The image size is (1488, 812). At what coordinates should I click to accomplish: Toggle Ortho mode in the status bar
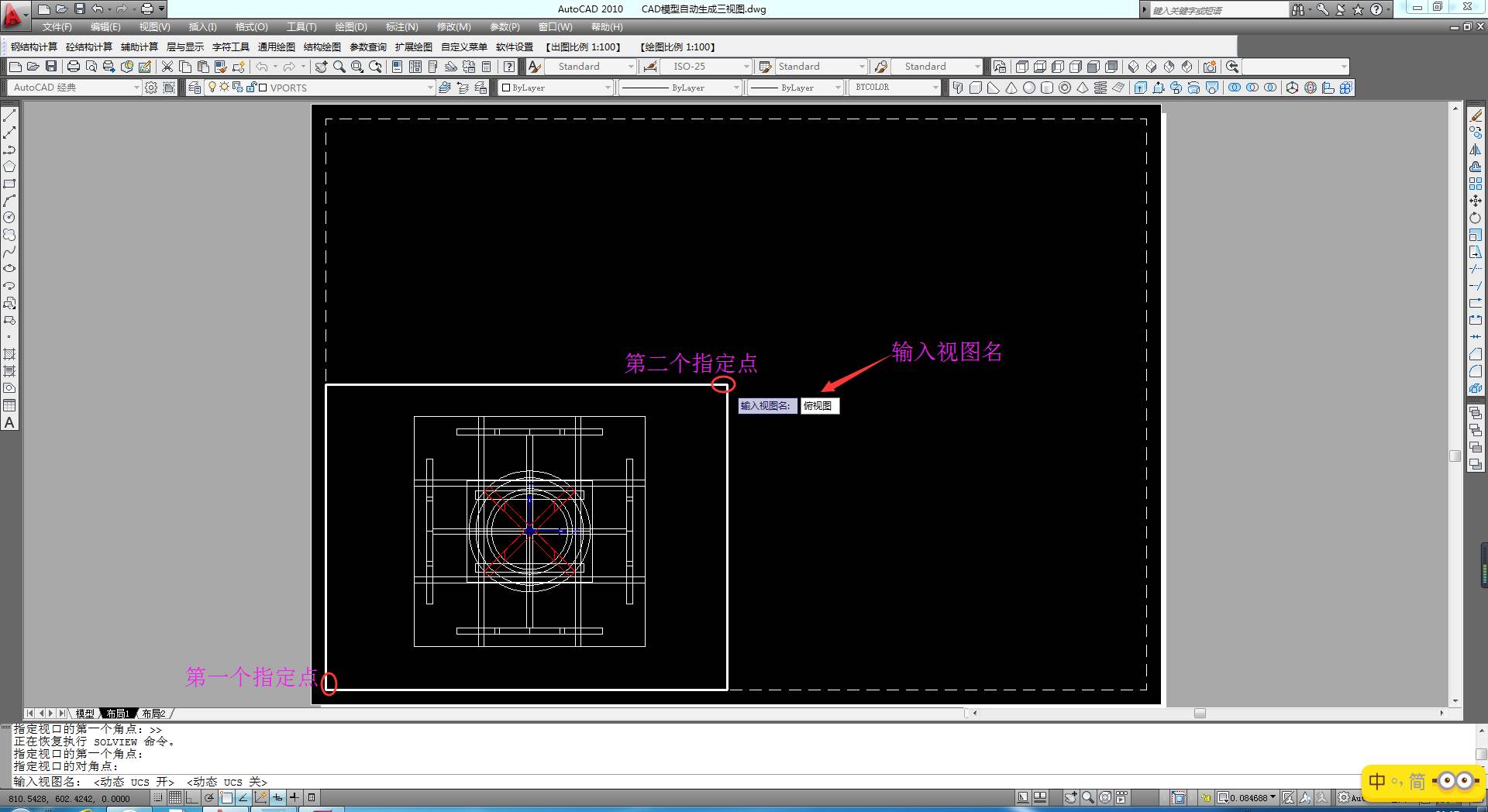coord(192,797)
